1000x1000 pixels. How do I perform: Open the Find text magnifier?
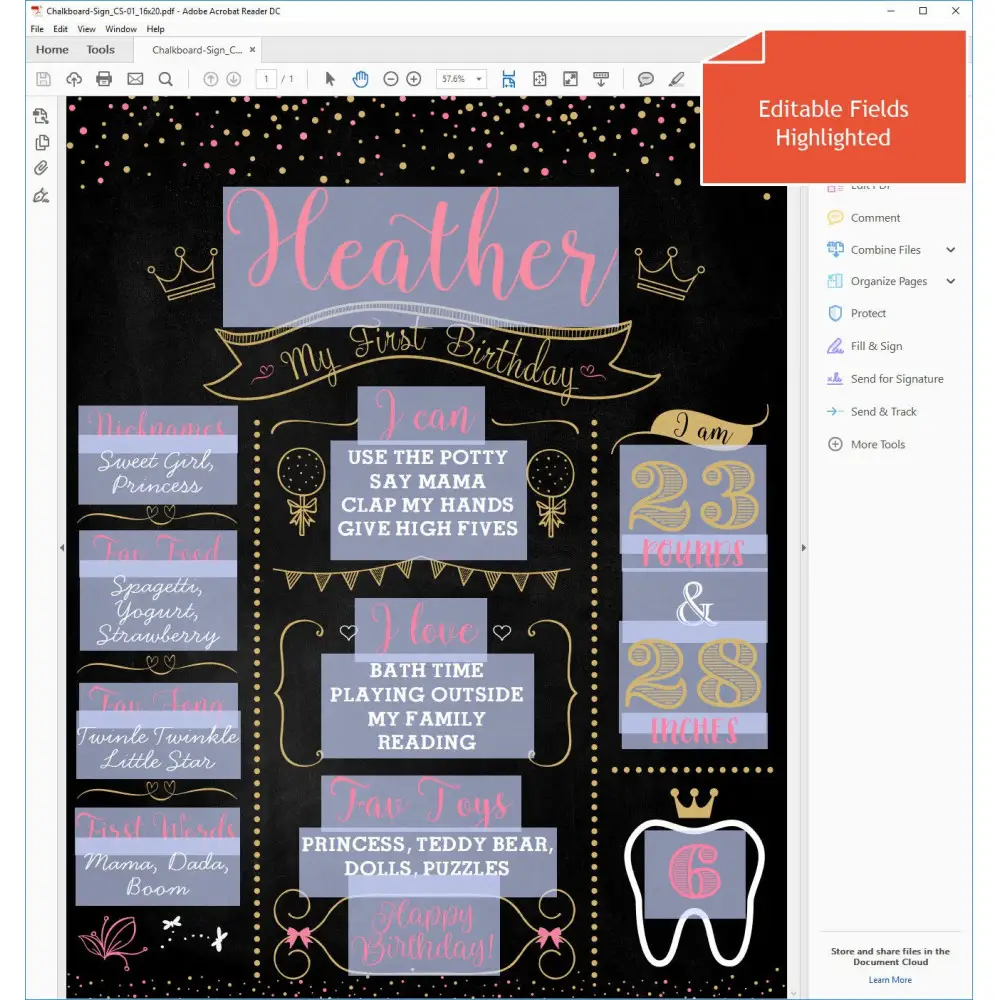point(166,79)
